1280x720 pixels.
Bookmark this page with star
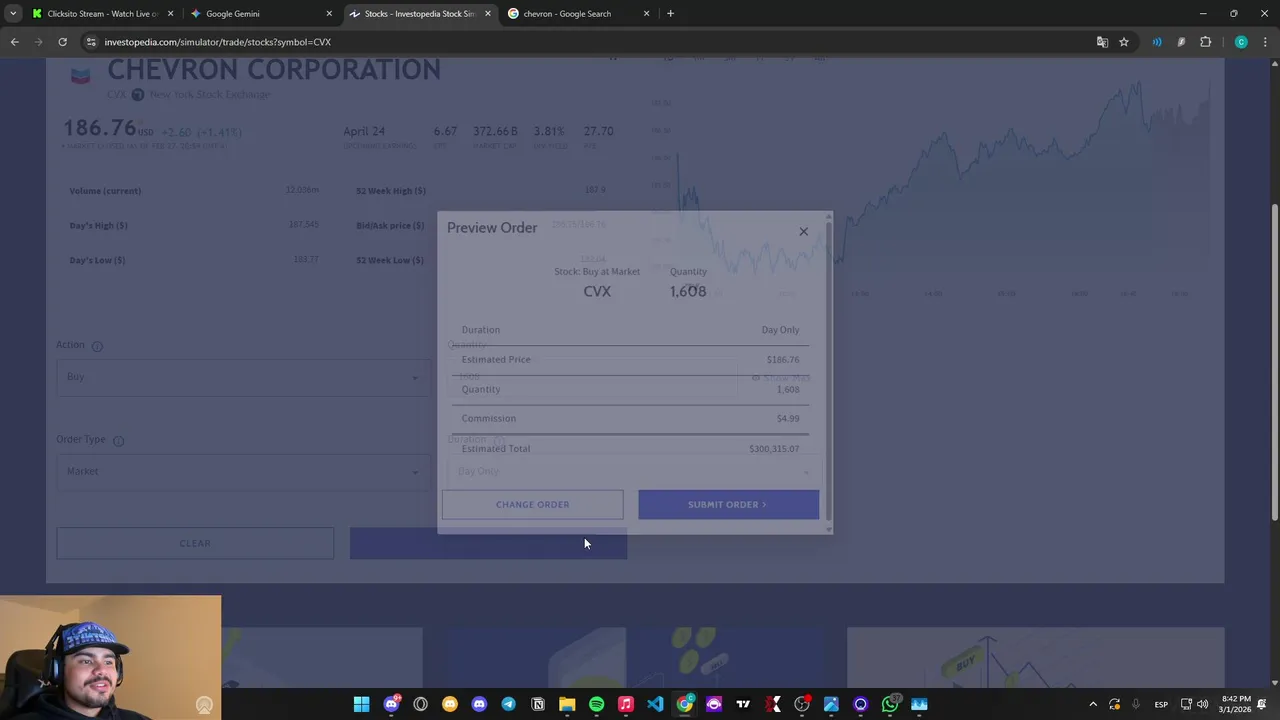(x=1124, y=42)
